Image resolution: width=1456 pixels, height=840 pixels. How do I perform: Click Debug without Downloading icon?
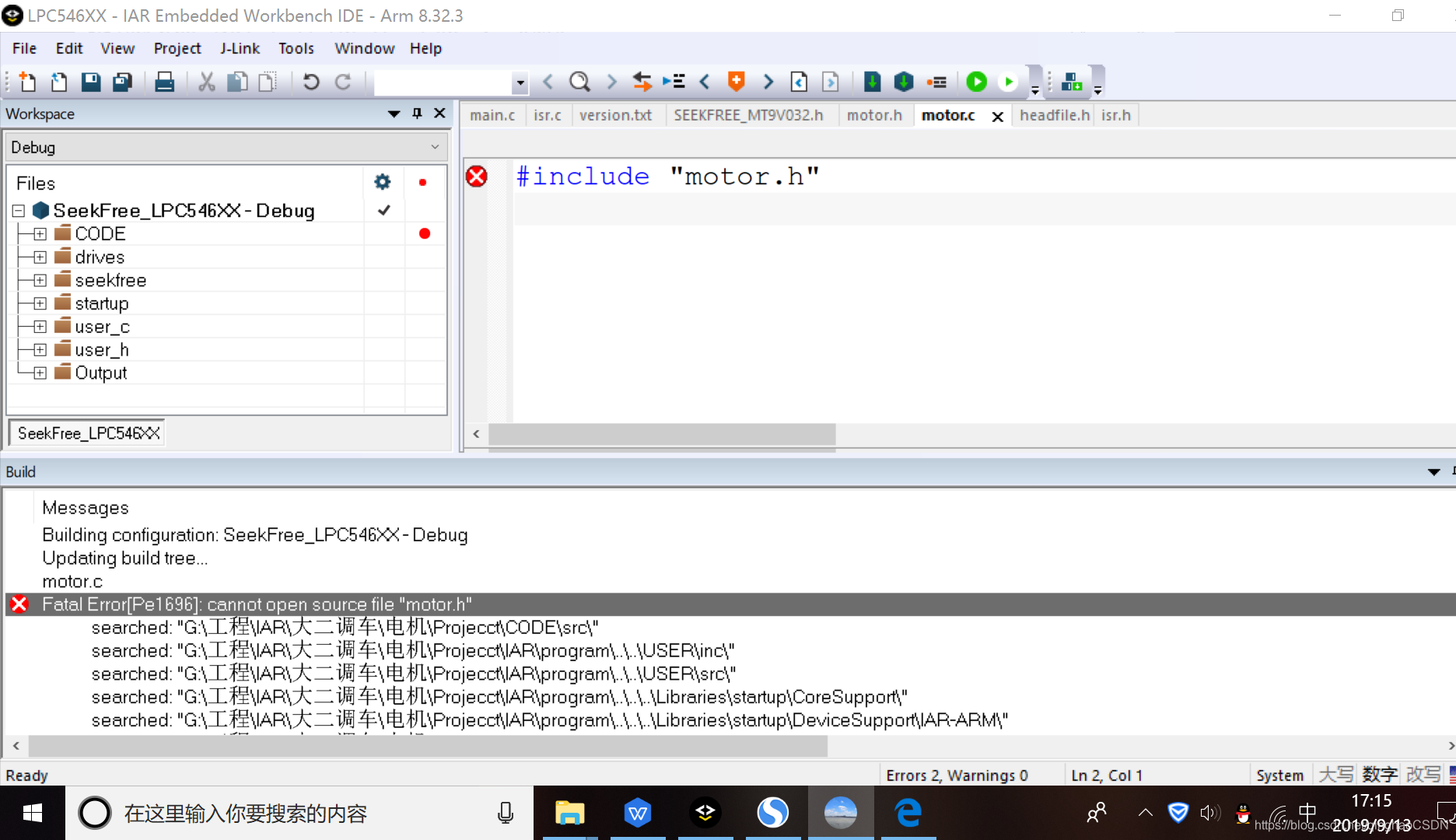(1009, 82)
